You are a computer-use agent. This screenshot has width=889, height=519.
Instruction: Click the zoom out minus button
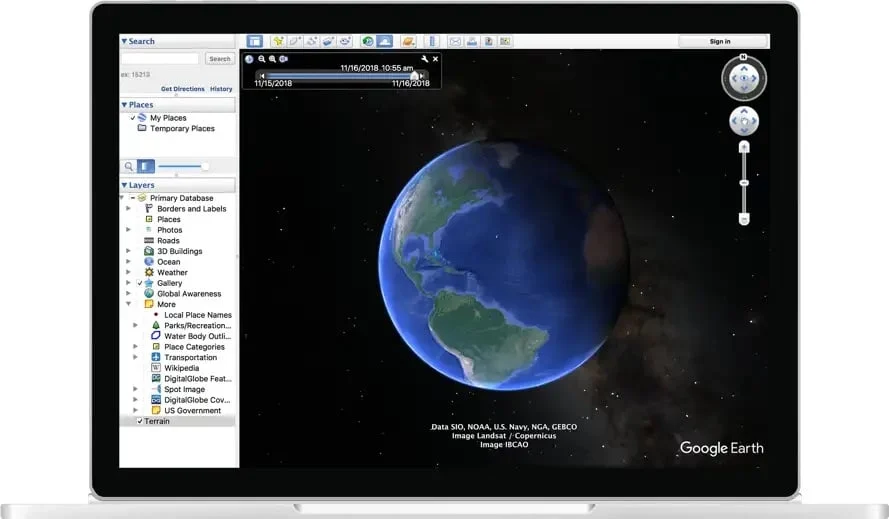point(744,219)
